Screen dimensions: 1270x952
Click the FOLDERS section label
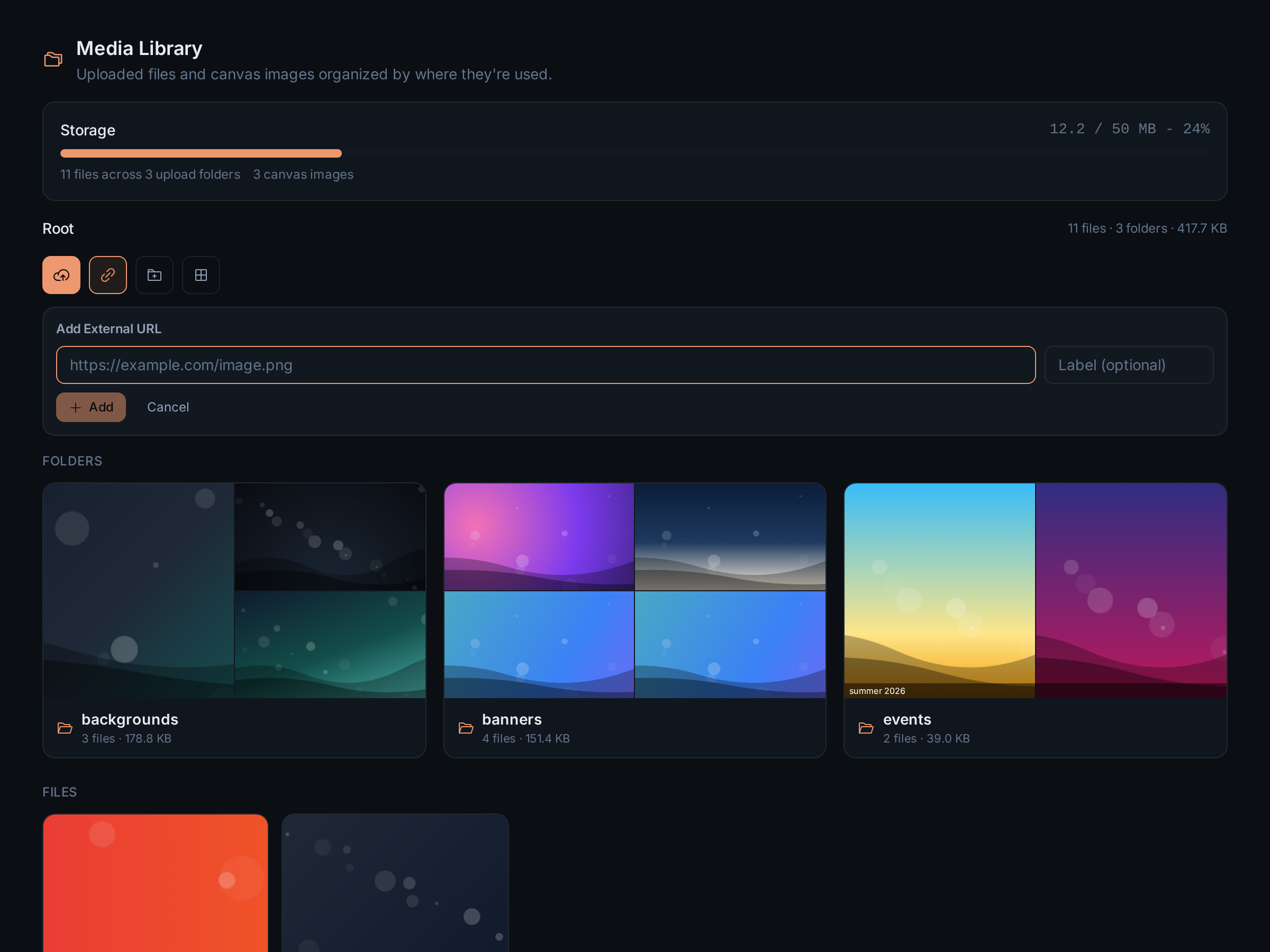(72, 461)
